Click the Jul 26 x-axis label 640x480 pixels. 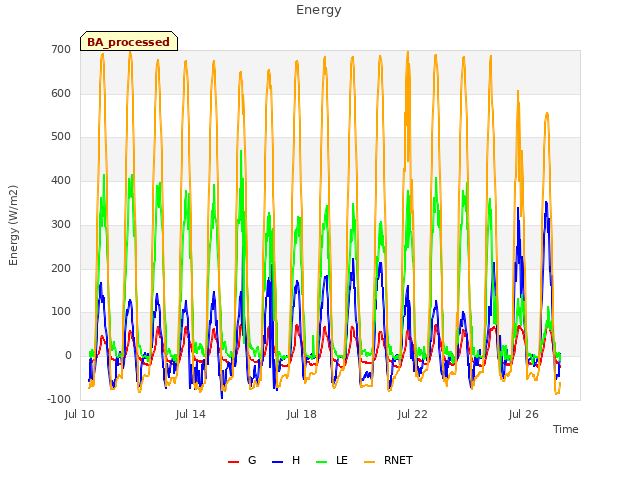pos(524,415)
